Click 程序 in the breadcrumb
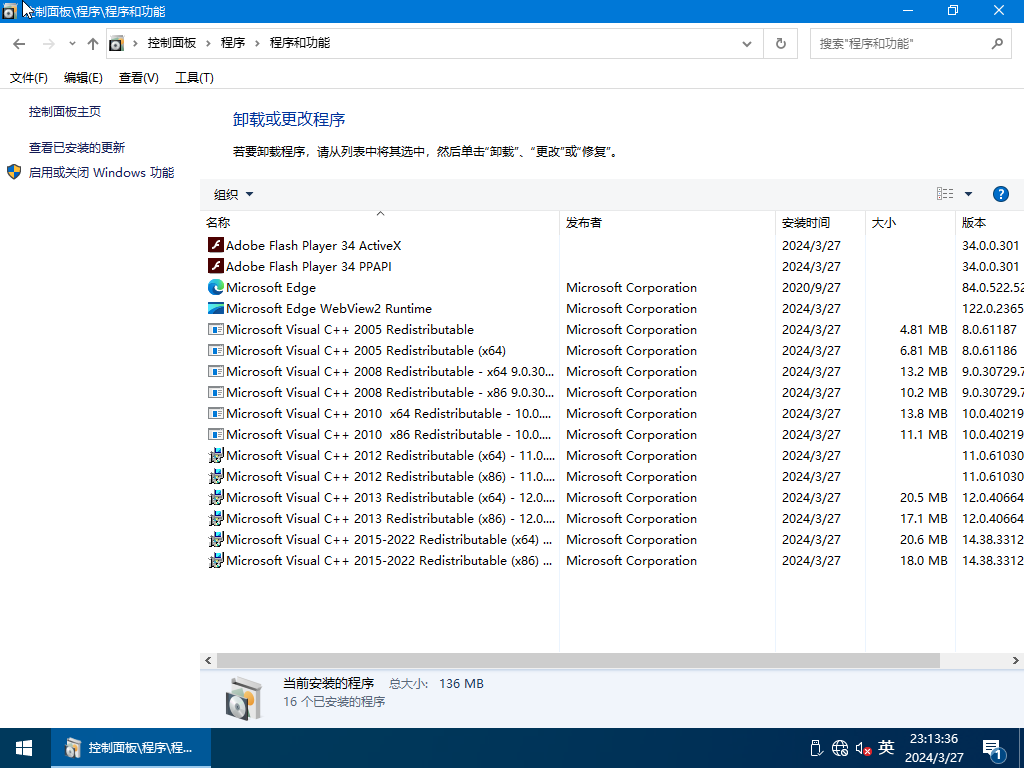Image resolution: width=1024 pixels, height=768 pixels. tap(232, 43)
